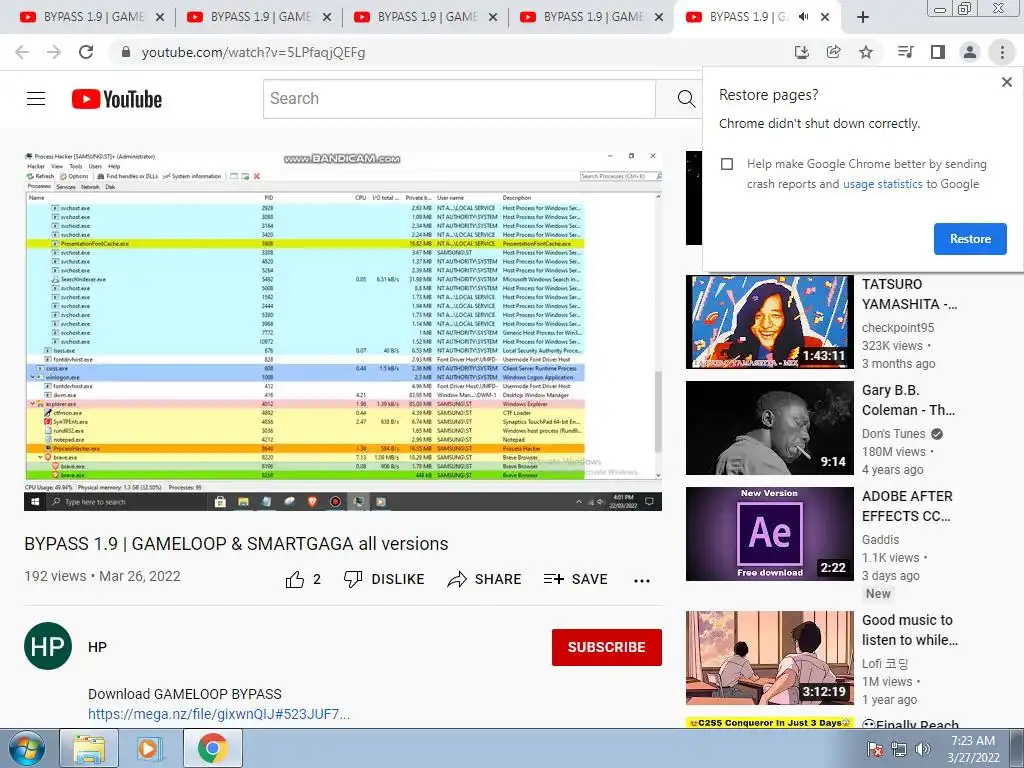Open the network icon in system tray

pos(899,750)
